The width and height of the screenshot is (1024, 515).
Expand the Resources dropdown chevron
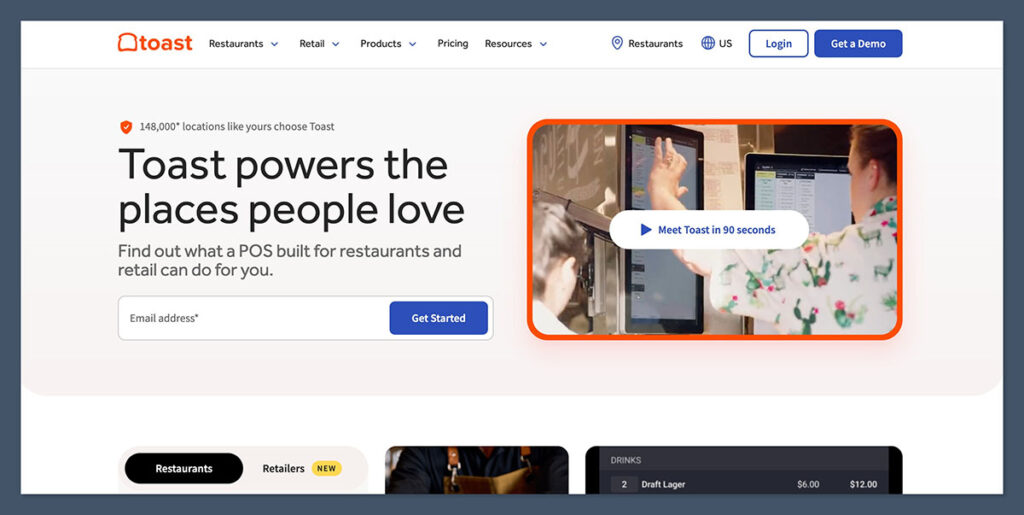(x=543, y=44)
